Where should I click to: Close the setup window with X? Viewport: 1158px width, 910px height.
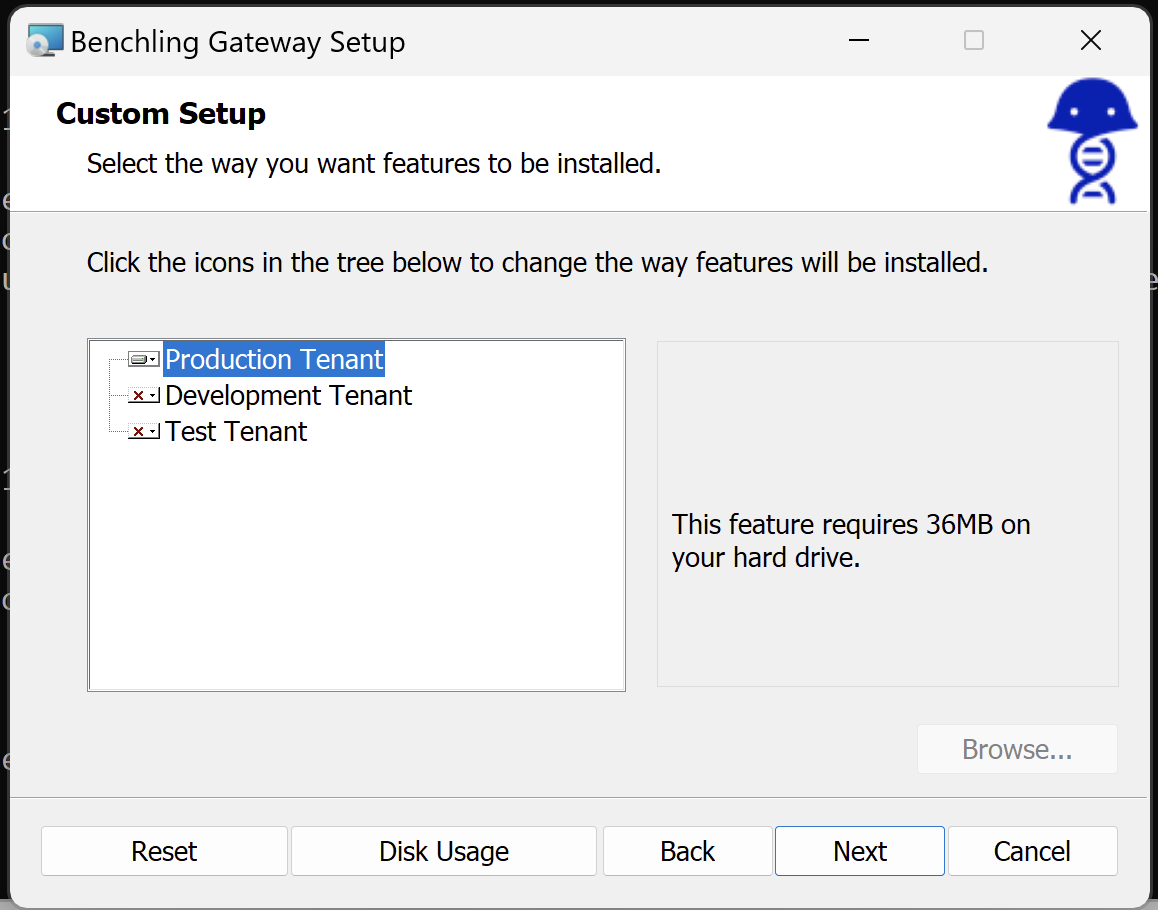(1090, 41)
